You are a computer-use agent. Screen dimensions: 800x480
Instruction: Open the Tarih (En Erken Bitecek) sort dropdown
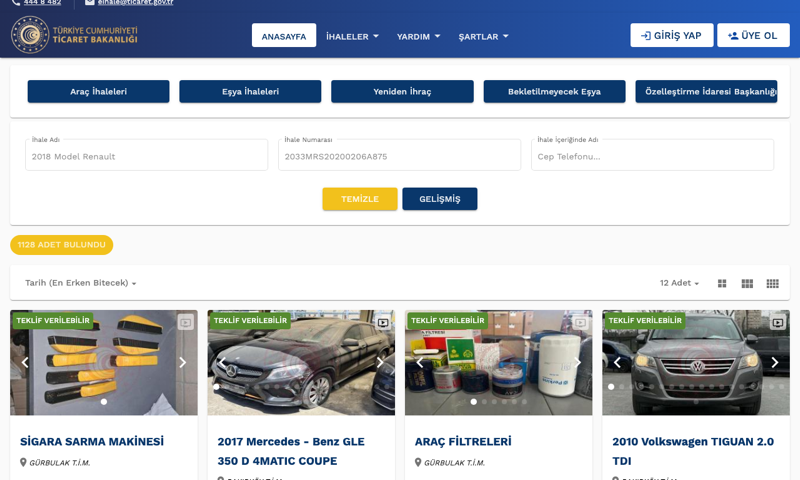coord(81,283)
